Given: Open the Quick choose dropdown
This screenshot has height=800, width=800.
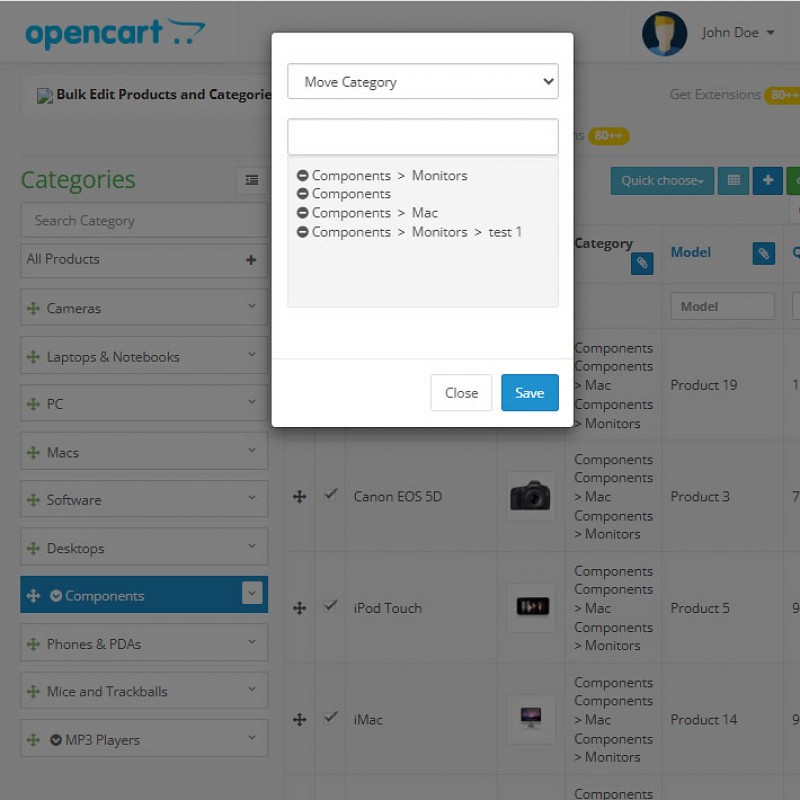Looking at the screenshot, I should tap(662, 181).
